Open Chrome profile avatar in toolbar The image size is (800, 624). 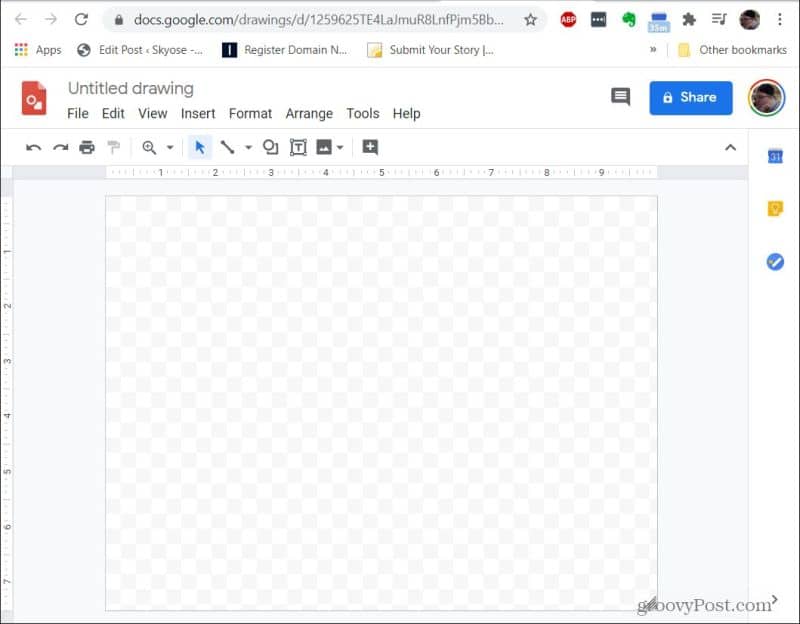749,20
